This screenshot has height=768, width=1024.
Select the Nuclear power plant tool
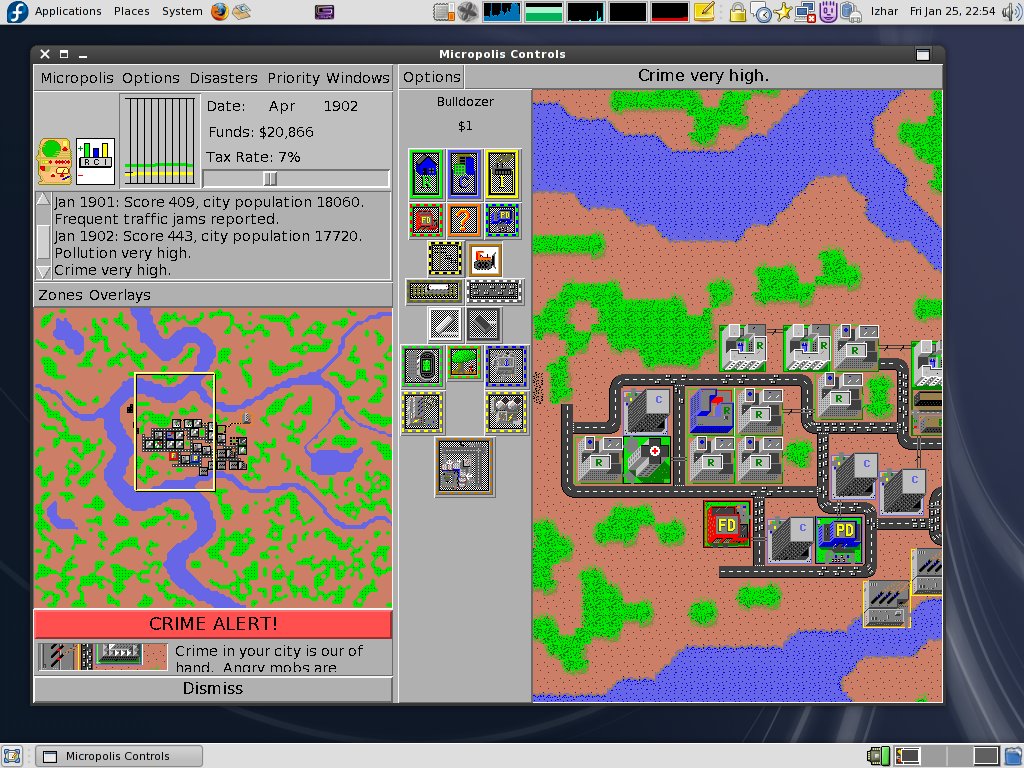(506, 412)
